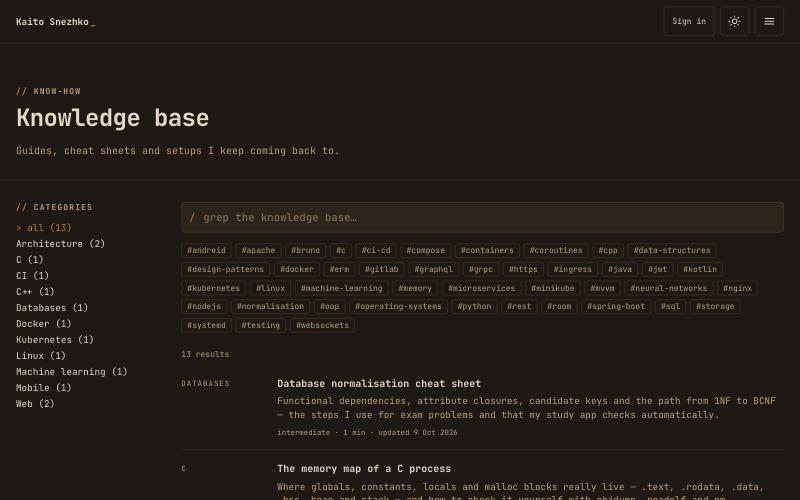Pick the #graphql tag
The image size is (800, 500).
[433, 269]
